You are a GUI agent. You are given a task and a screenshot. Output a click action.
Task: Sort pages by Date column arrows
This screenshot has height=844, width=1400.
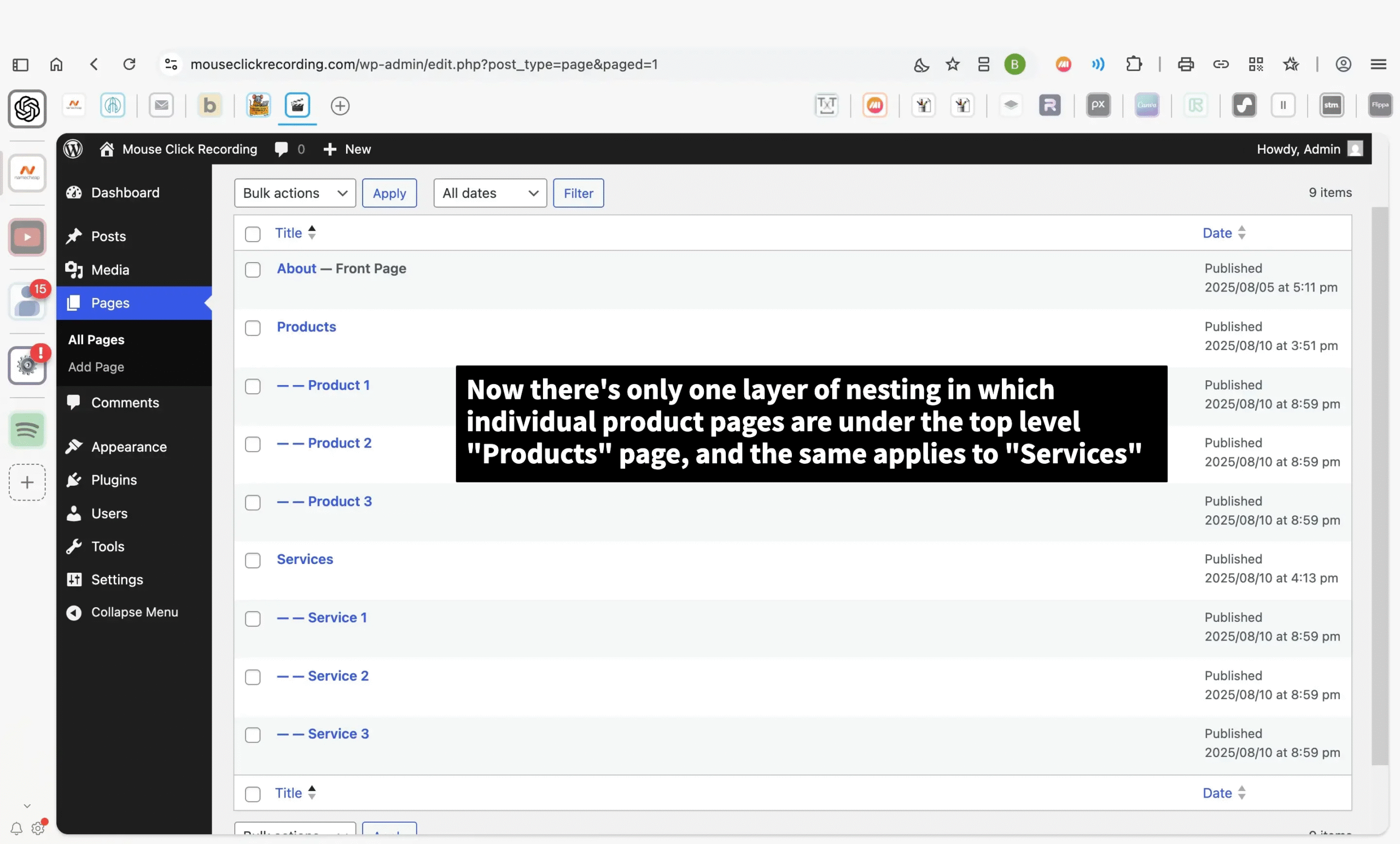pos(1241,233)
